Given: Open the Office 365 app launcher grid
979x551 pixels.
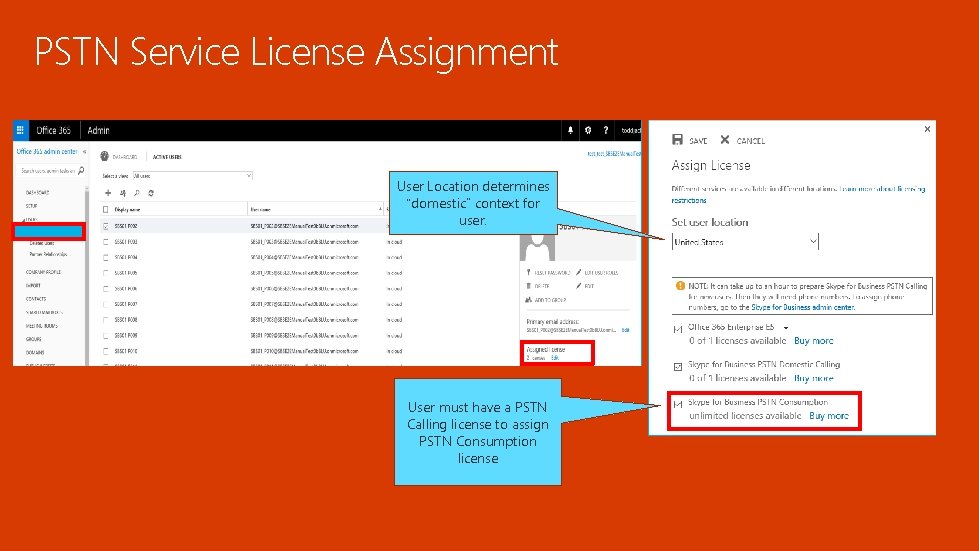Looking at the screenshot, I should click(x=20, y=130).
